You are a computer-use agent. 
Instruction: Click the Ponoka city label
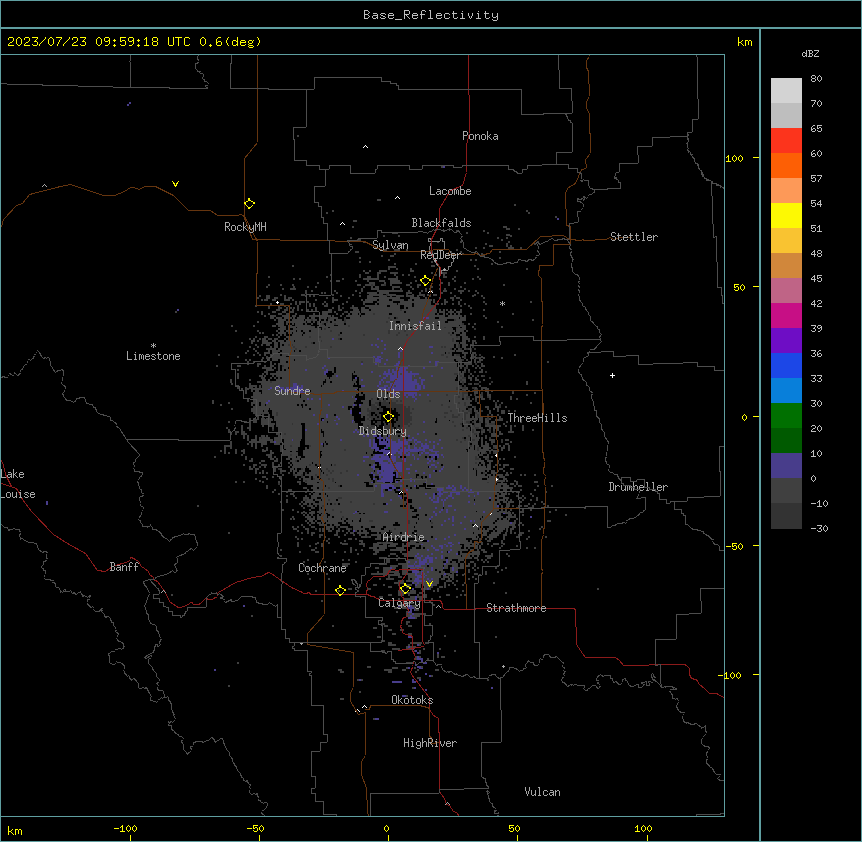480,136
